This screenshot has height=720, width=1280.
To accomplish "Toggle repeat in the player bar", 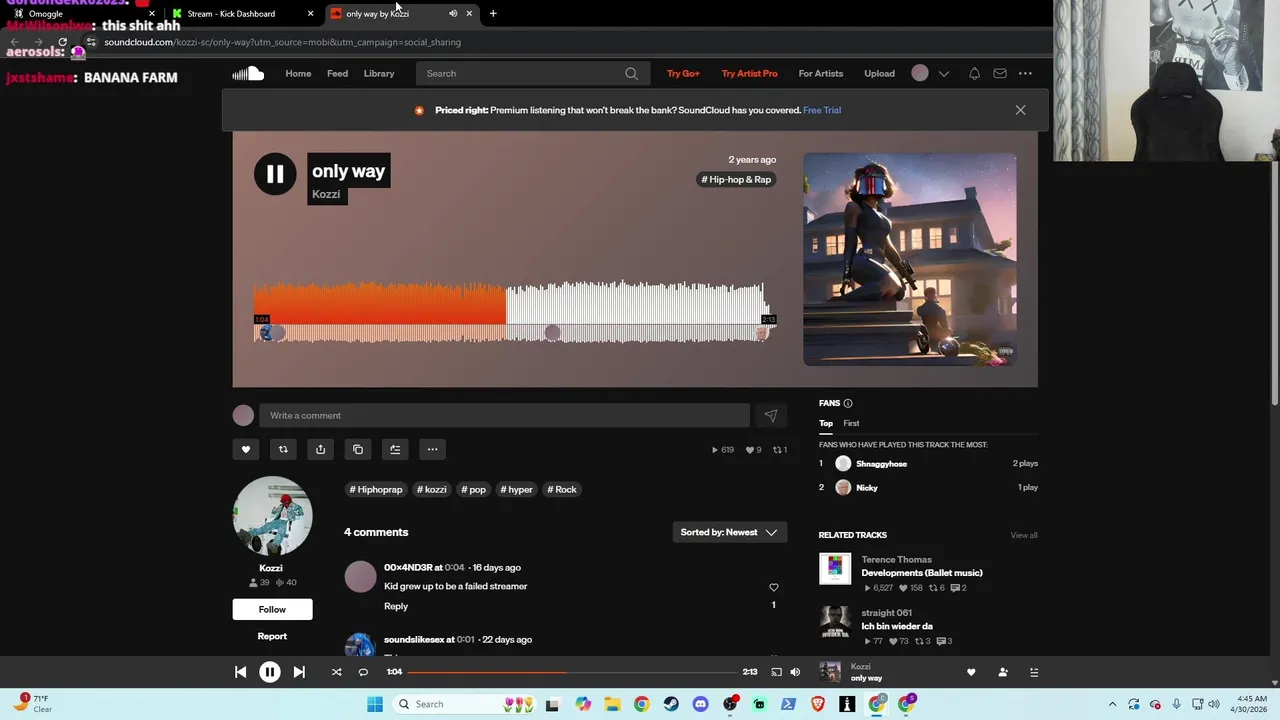I will 363,672.
